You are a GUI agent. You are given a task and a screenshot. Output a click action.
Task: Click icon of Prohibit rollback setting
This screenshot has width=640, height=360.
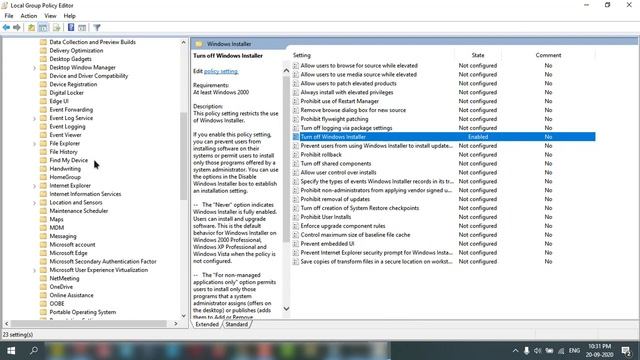tap(296, 155)
